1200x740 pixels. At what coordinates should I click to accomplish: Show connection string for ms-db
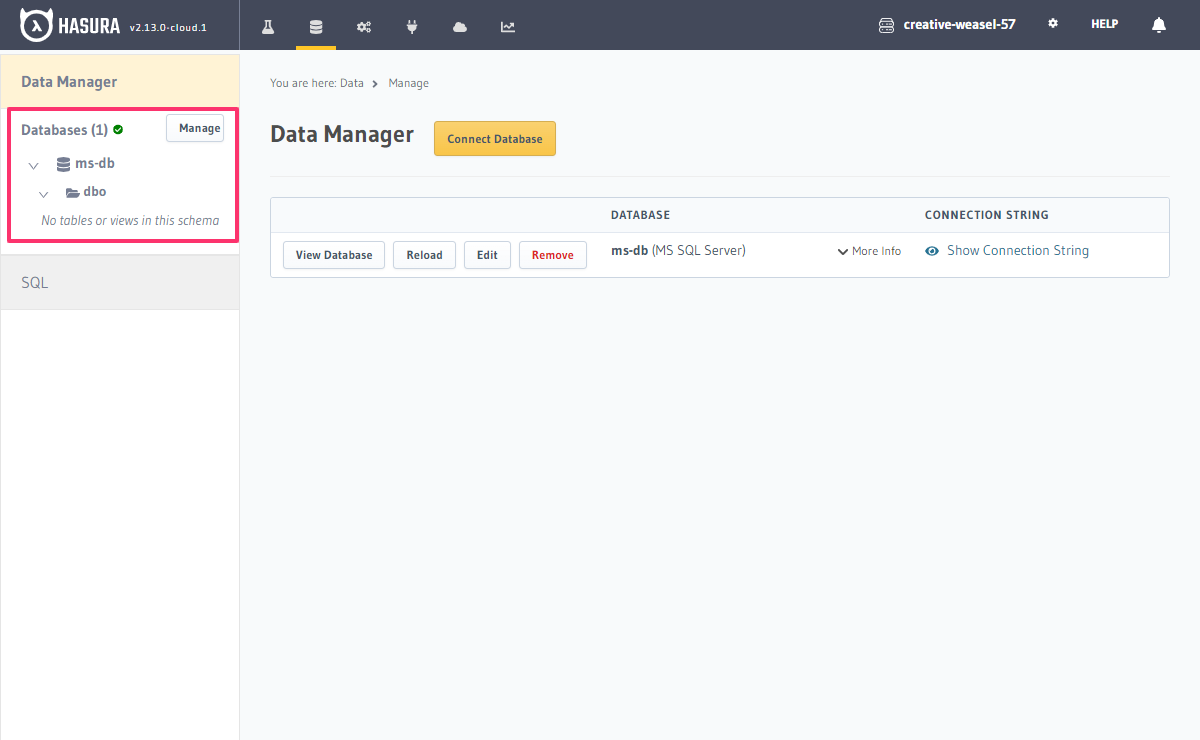coord(1016,250)
